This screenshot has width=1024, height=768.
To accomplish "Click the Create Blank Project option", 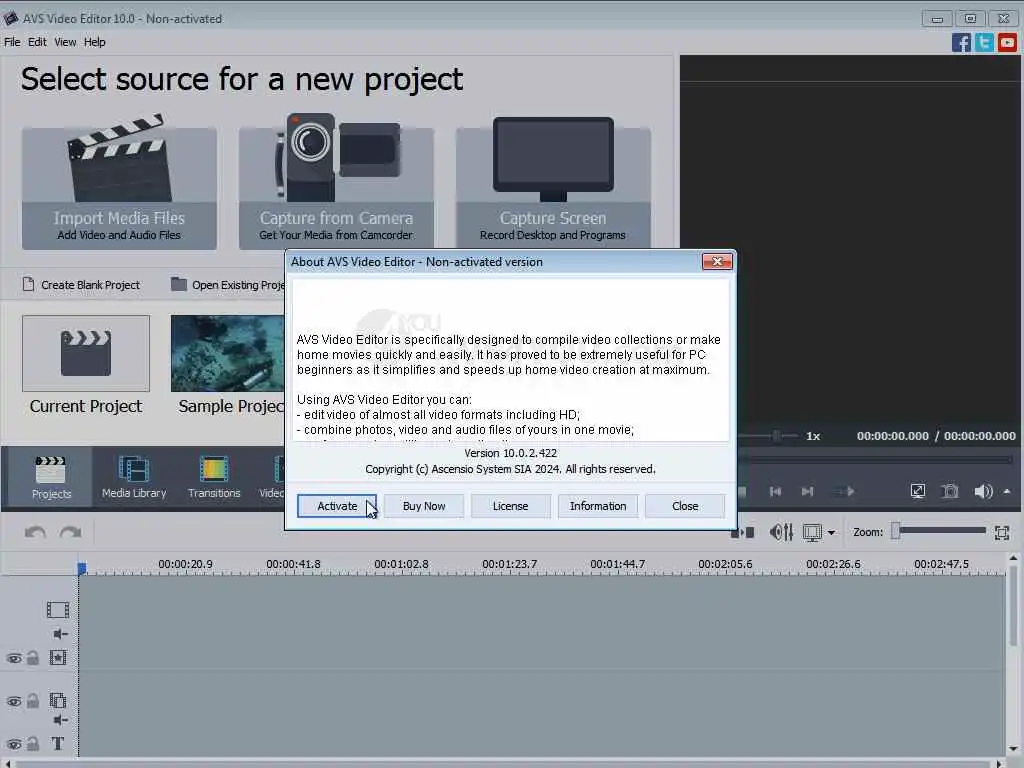I will coord(82,285).
